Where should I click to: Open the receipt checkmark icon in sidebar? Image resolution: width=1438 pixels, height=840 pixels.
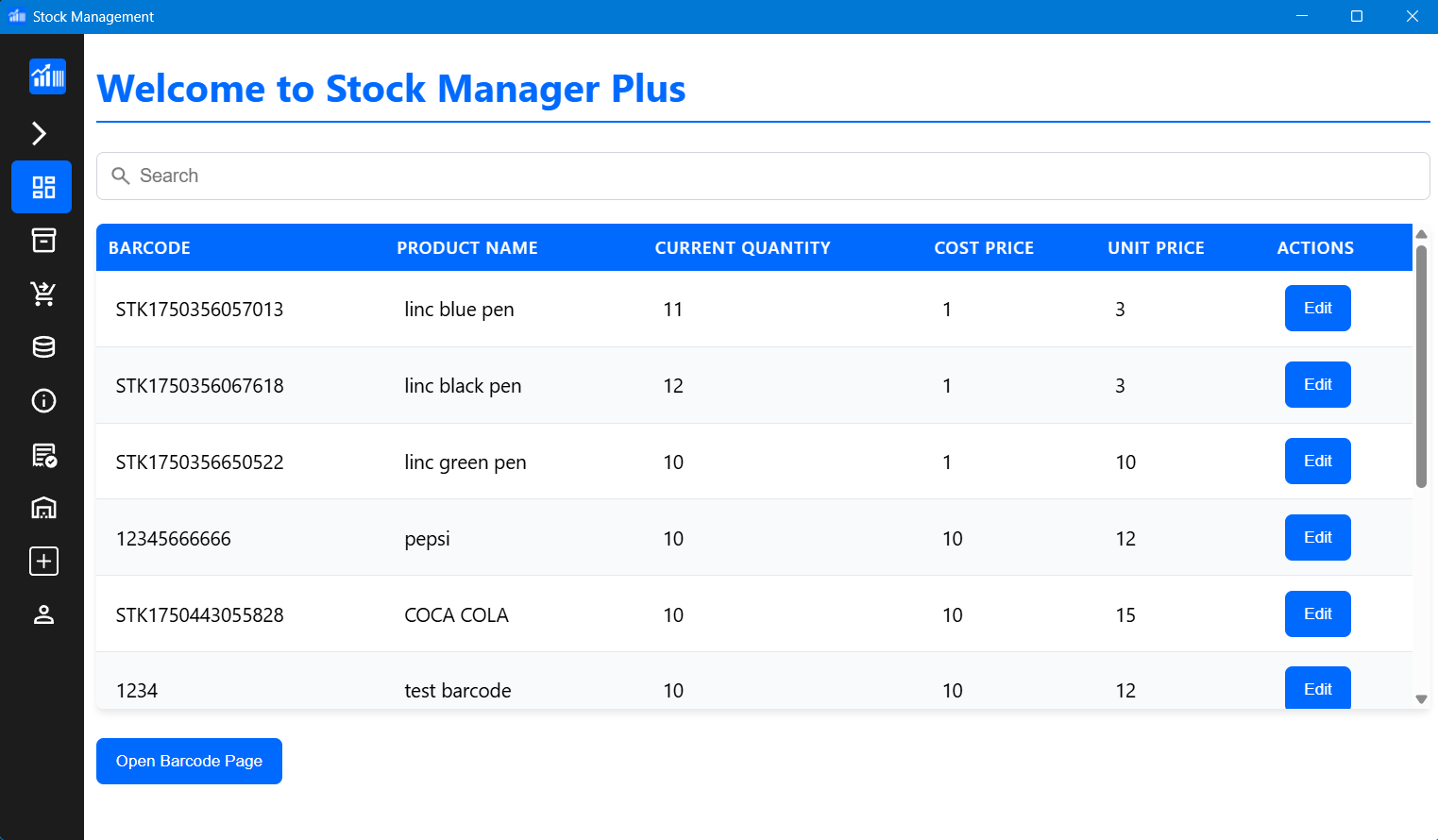tap(43, 455)
